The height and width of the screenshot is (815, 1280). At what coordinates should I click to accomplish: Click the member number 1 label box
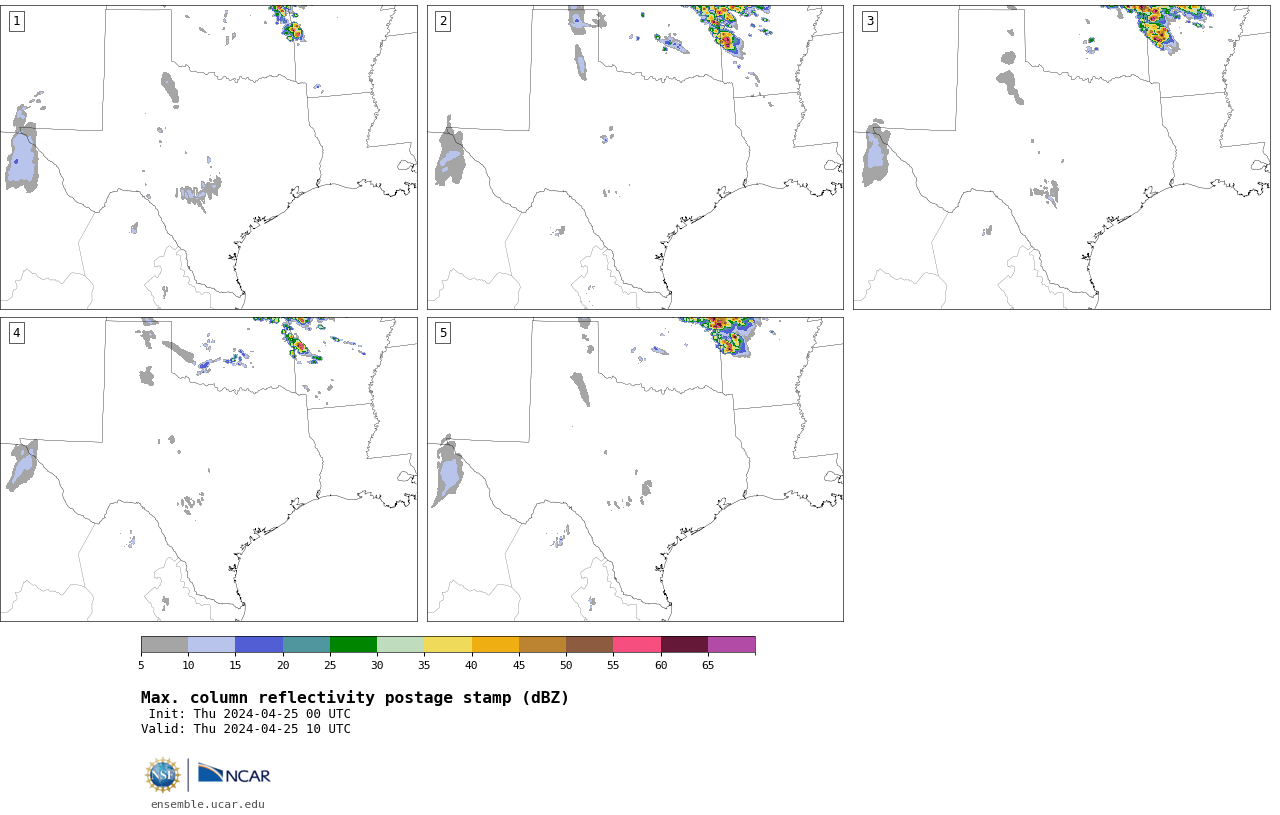click(16, 21)
